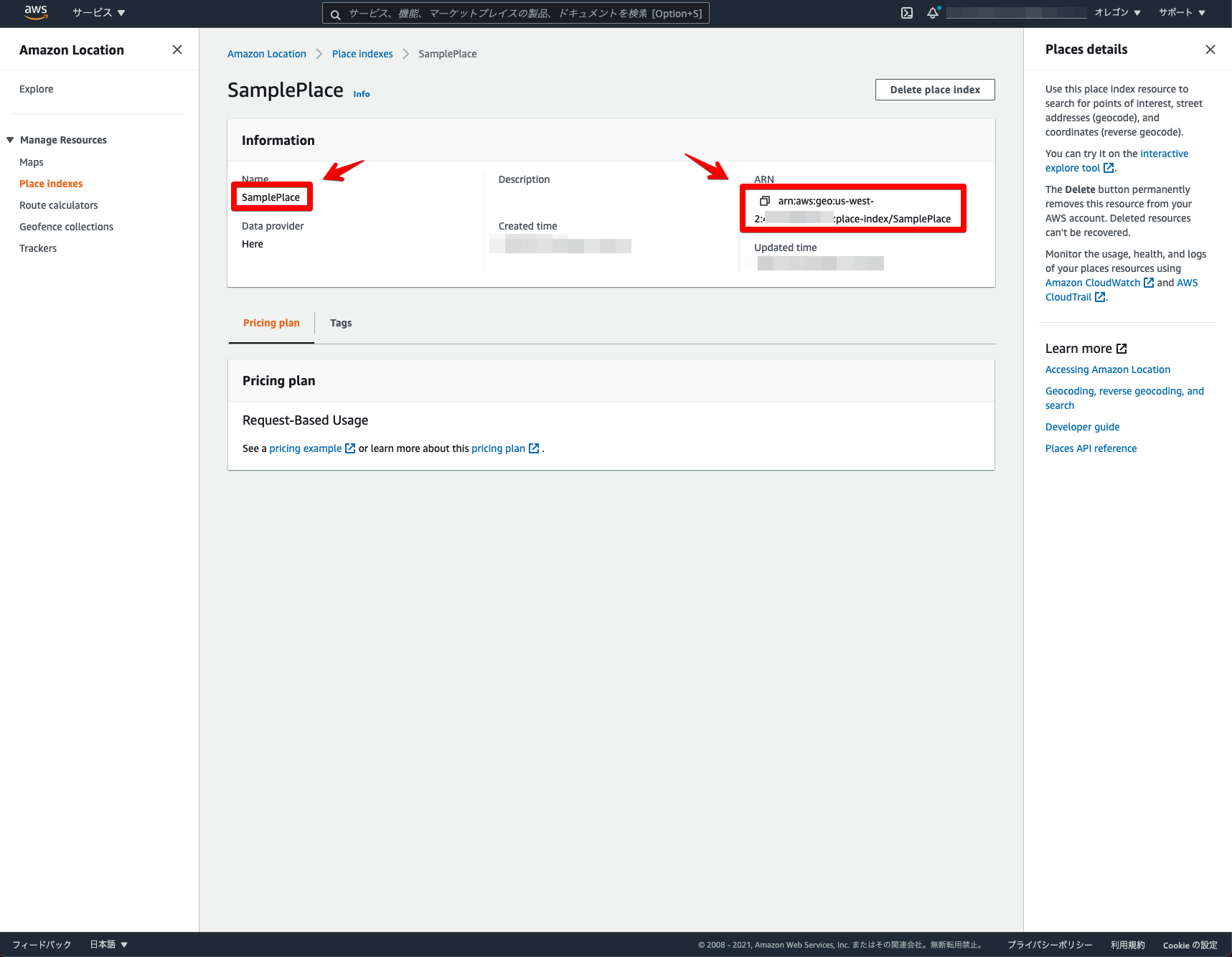Close the Places details panel

click(x=1210, y=49)
